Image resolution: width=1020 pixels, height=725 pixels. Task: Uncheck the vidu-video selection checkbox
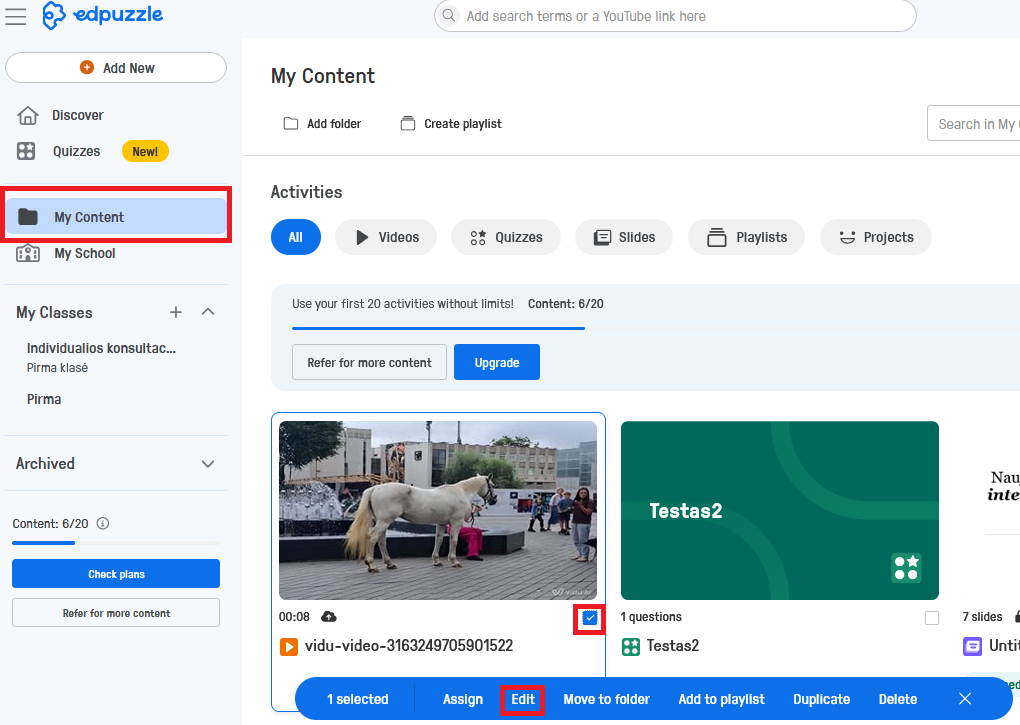coord(590,618)
